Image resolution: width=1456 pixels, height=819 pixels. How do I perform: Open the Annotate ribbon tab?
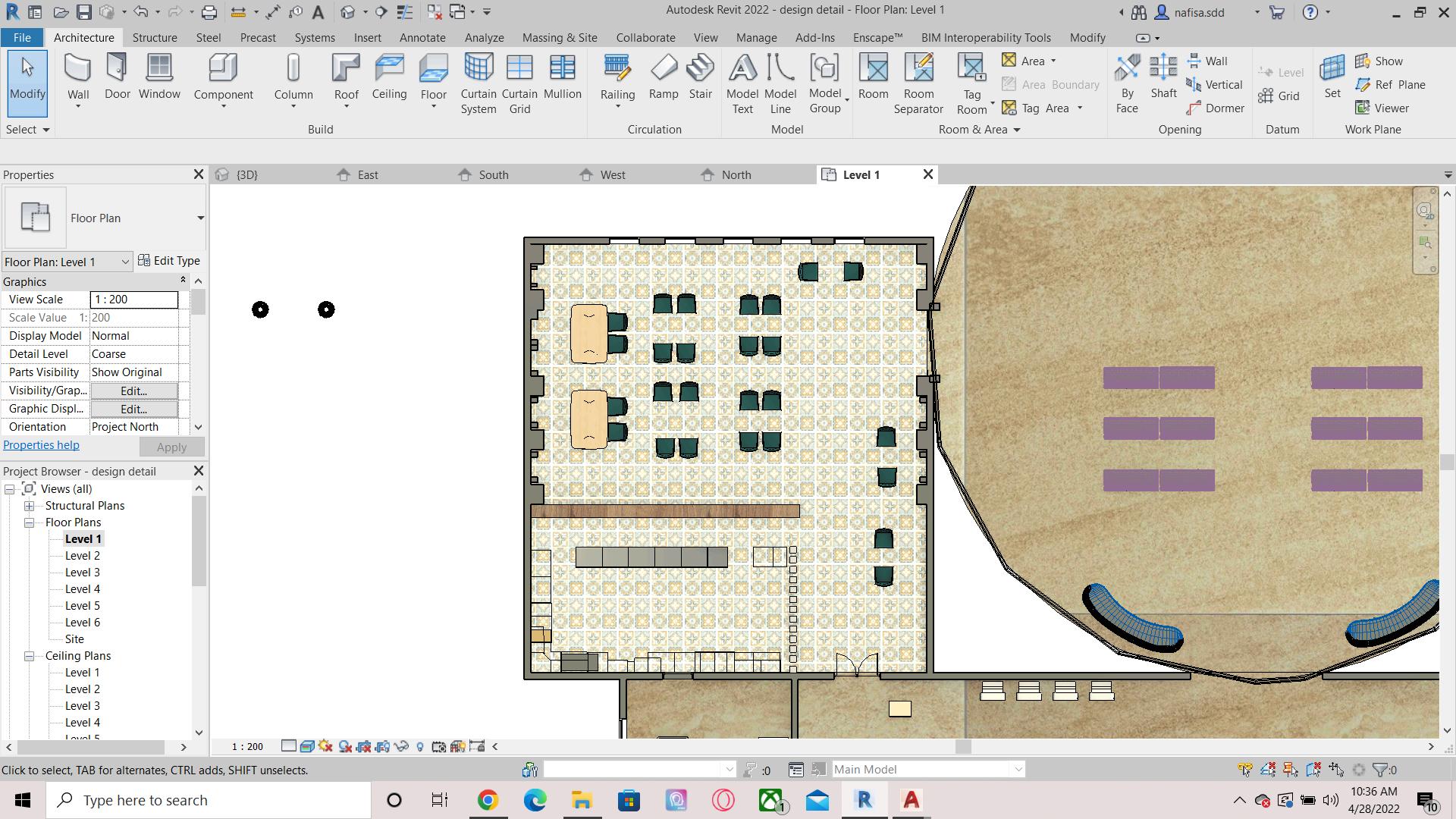[x=422, y=37]
